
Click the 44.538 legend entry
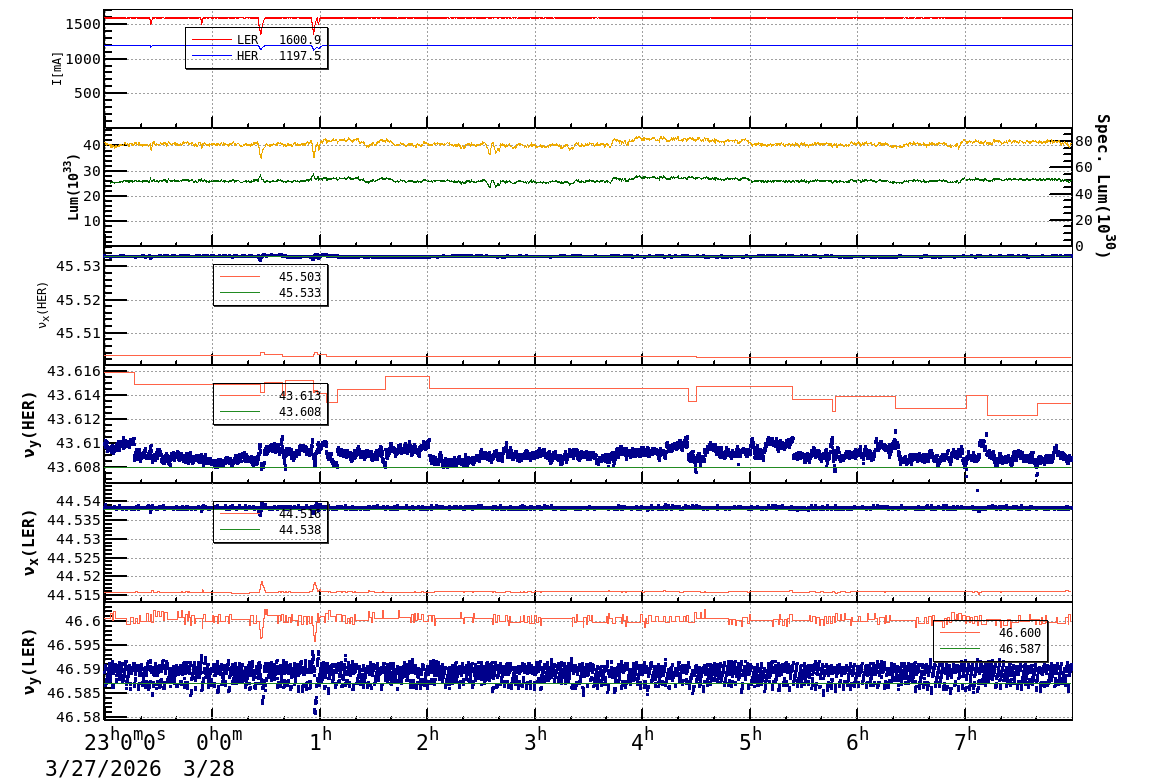point(298,530)
